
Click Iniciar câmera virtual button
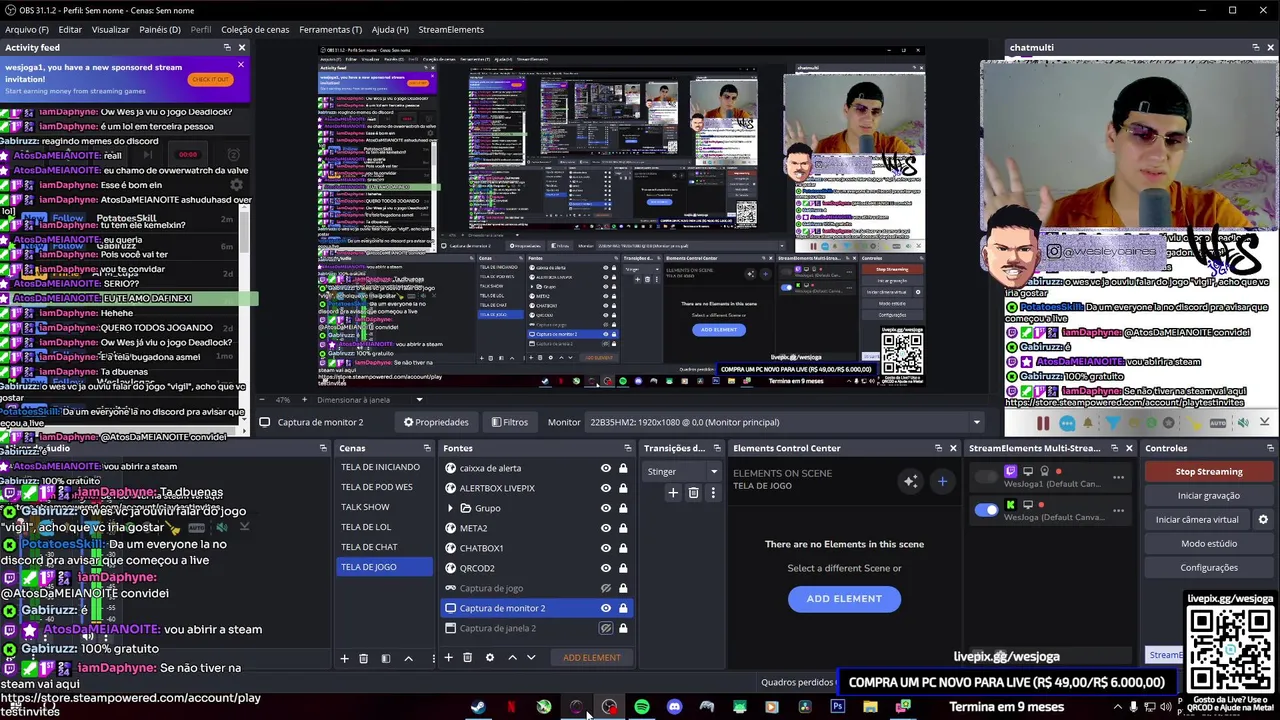pos(1197,519)
